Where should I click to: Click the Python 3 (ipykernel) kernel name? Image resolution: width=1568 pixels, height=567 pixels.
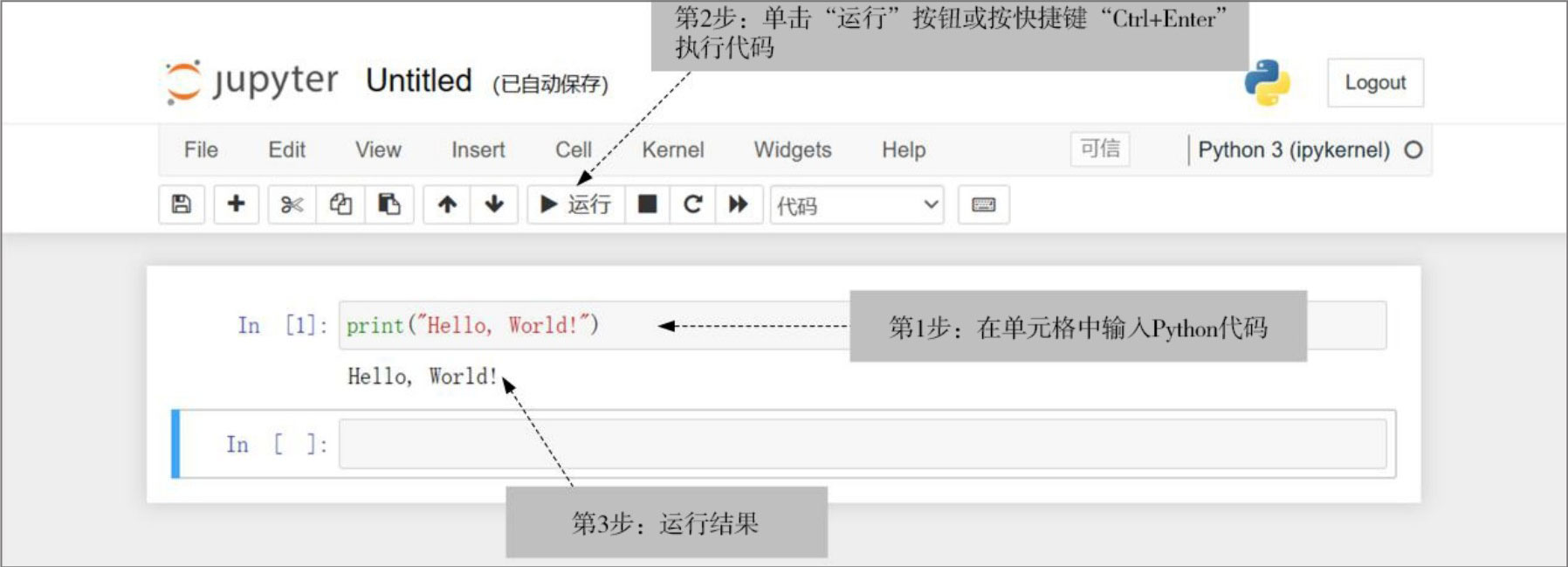[x=1294, y=150]
